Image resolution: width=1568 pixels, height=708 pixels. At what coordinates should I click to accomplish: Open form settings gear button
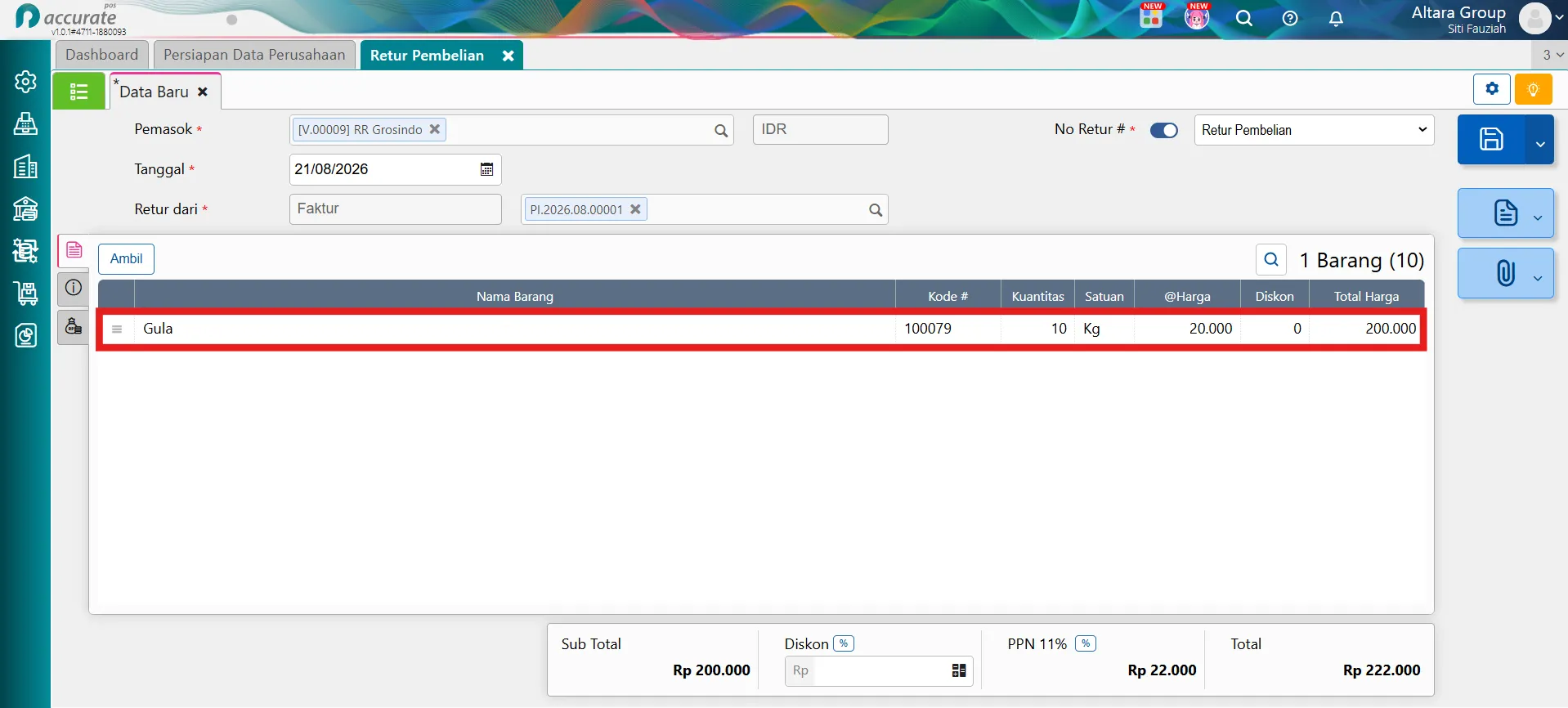click(1492, 89)
